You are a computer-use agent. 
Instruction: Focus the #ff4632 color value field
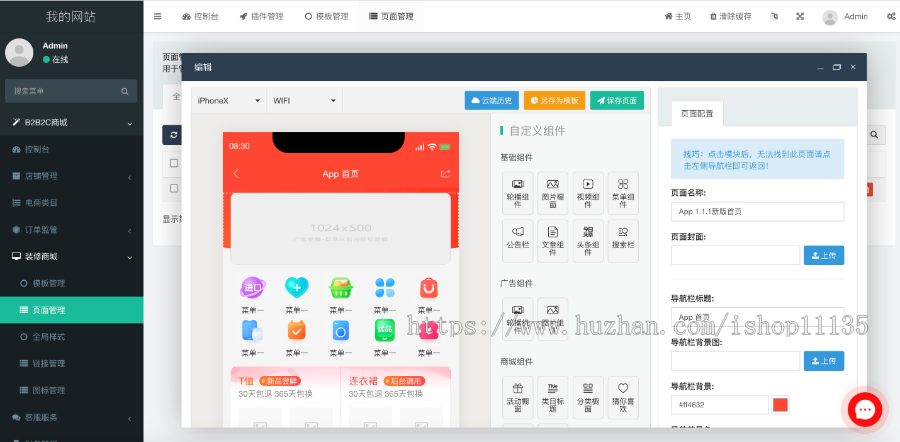click(x=720, y=405)
